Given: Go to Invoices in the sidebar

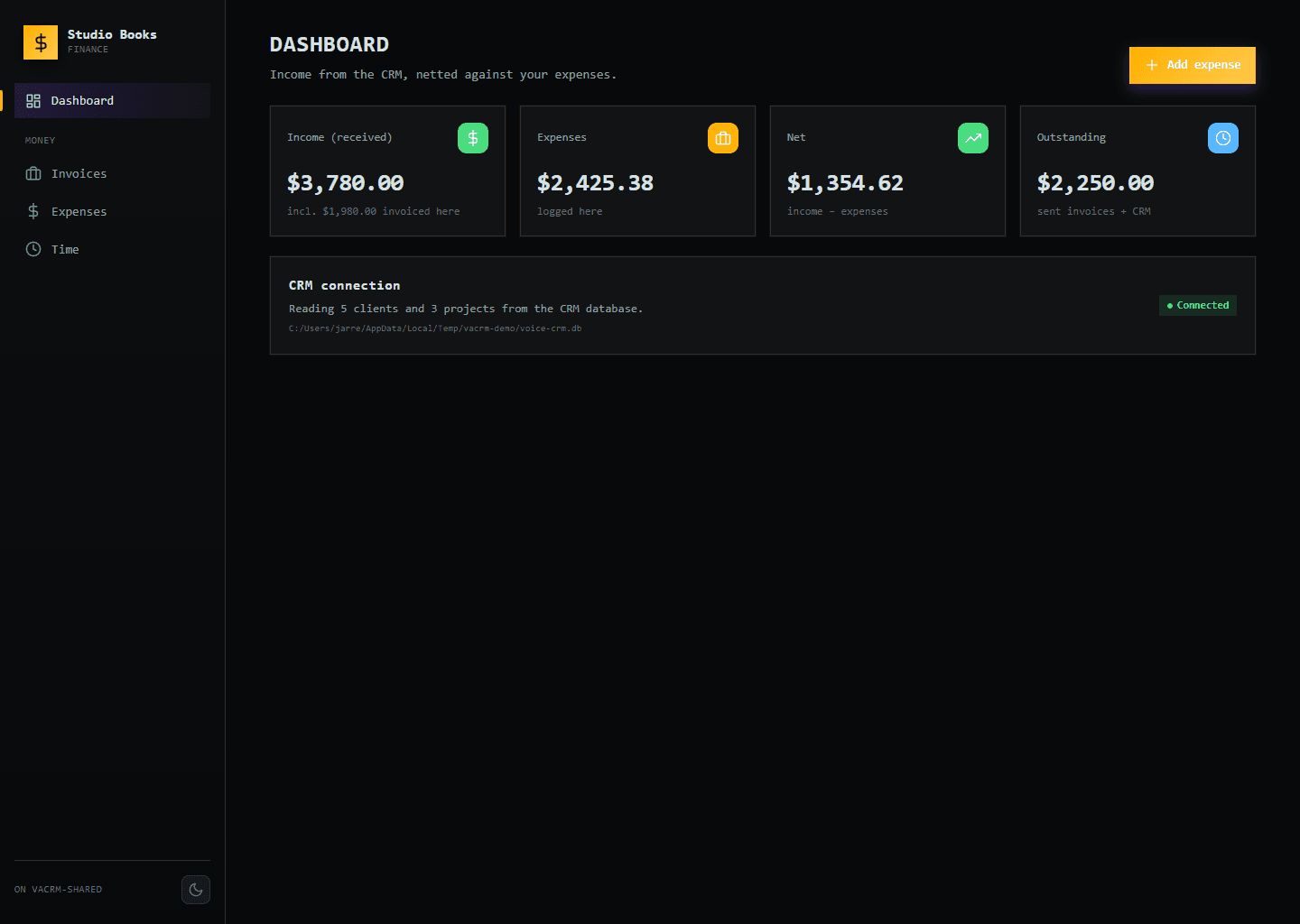Looking at the screenshot, I should tap(112, 173).
